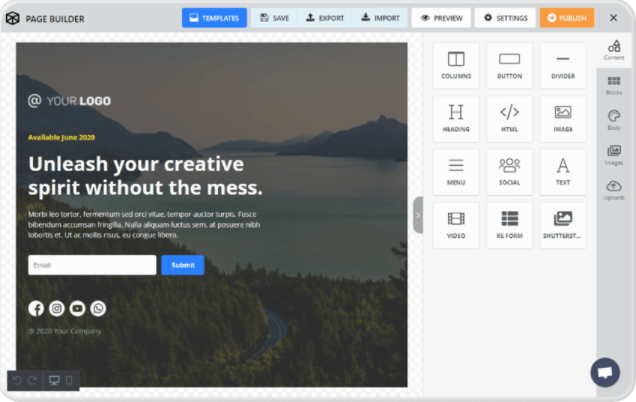Click the orange Publish button
Viewport: 636px width, 402px height.
[567, 18]
